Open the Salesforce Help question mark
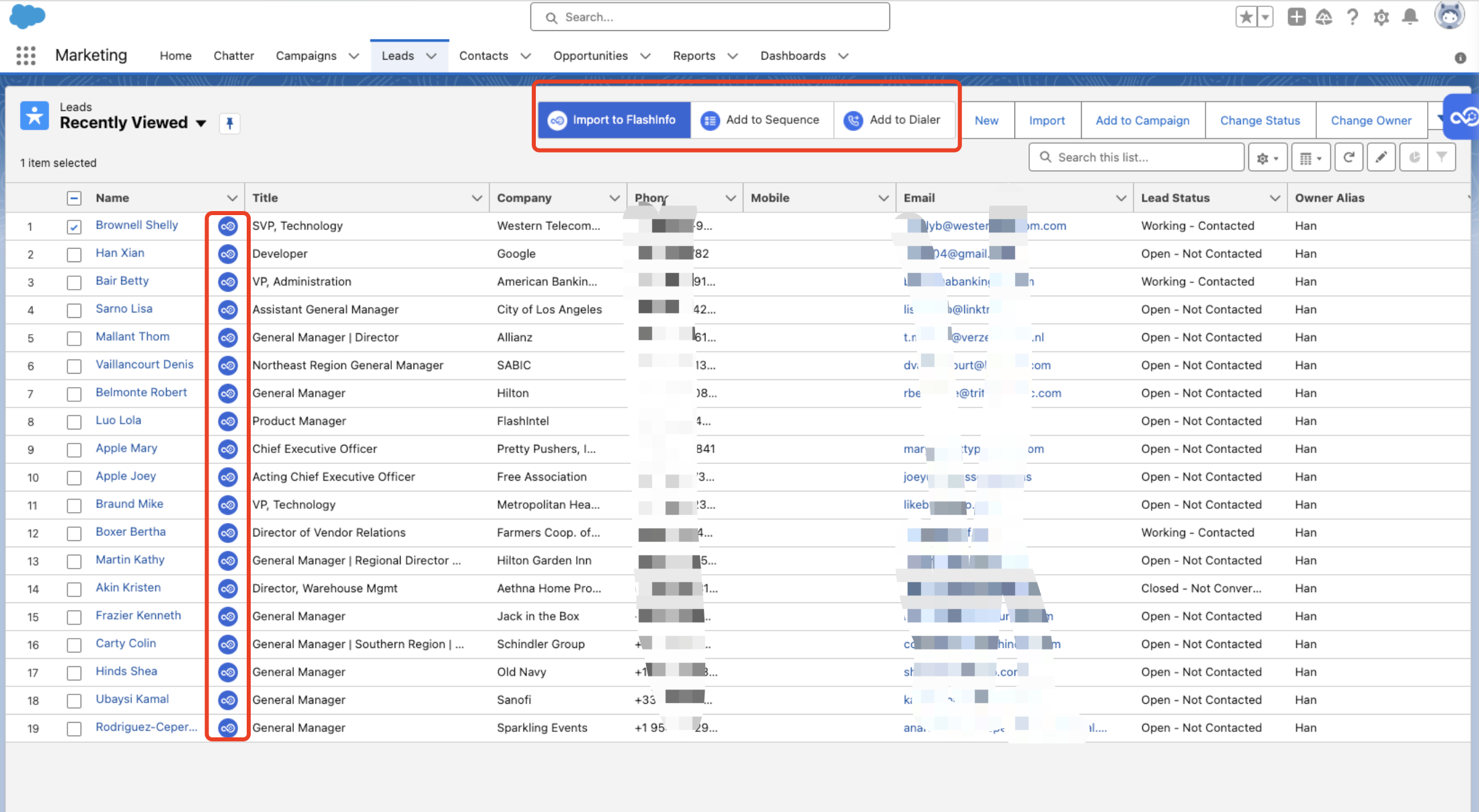Screen dimensions: 1479x812 pos(1352,17)
